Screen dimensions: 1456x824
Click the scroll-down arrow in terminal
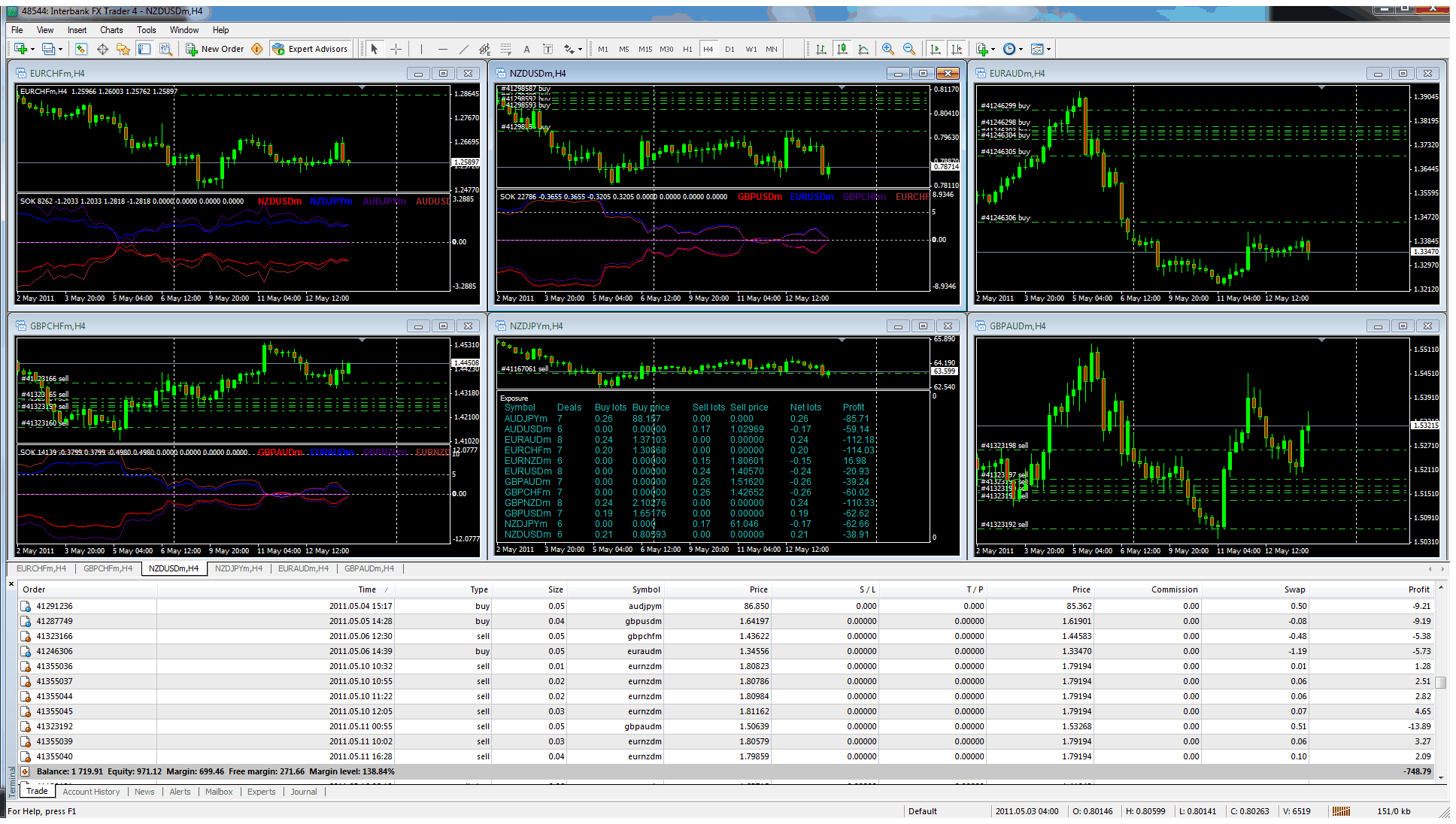pos(1441,777)
